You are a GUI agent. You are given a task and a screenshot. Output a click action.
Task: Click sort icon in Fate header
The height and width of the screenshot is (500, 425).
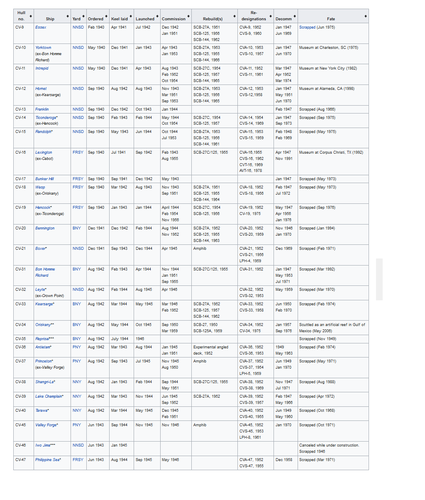coord(366,16)
